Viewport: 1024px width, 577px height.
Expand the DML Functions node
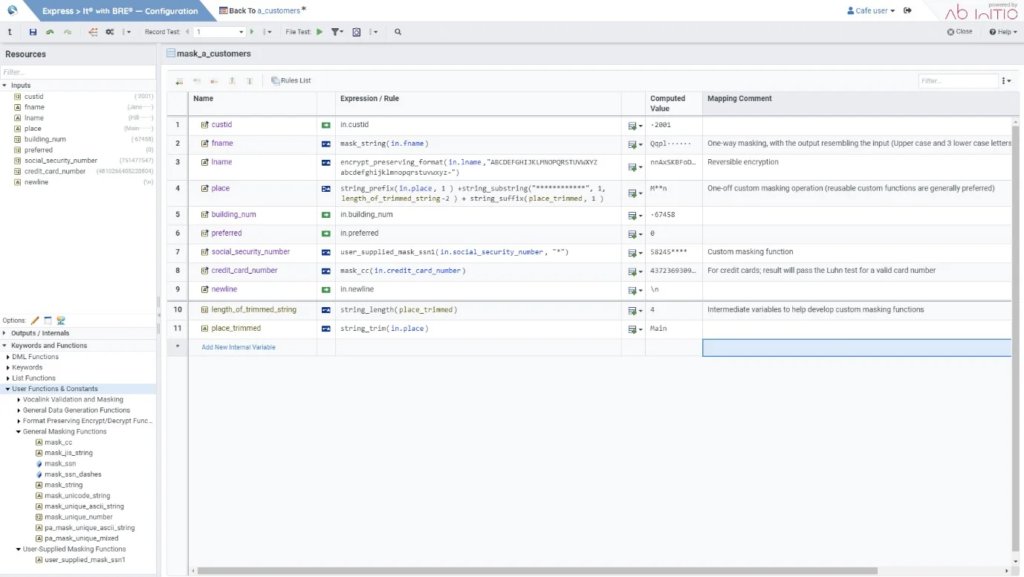(x=8, y=357)
